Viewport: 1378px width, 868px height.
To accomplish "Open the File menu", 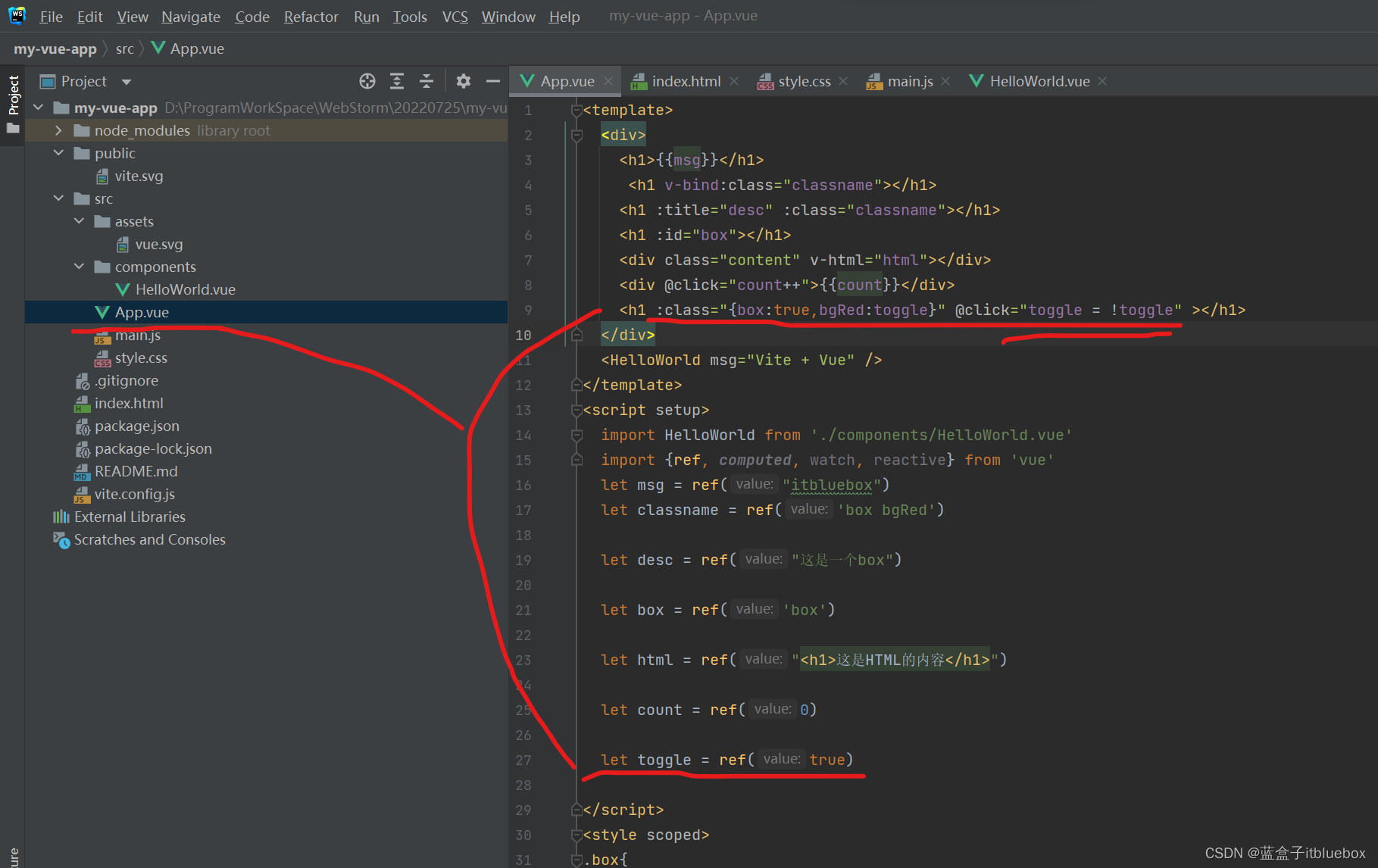I will pyautogui.click(x=51, y=17).
